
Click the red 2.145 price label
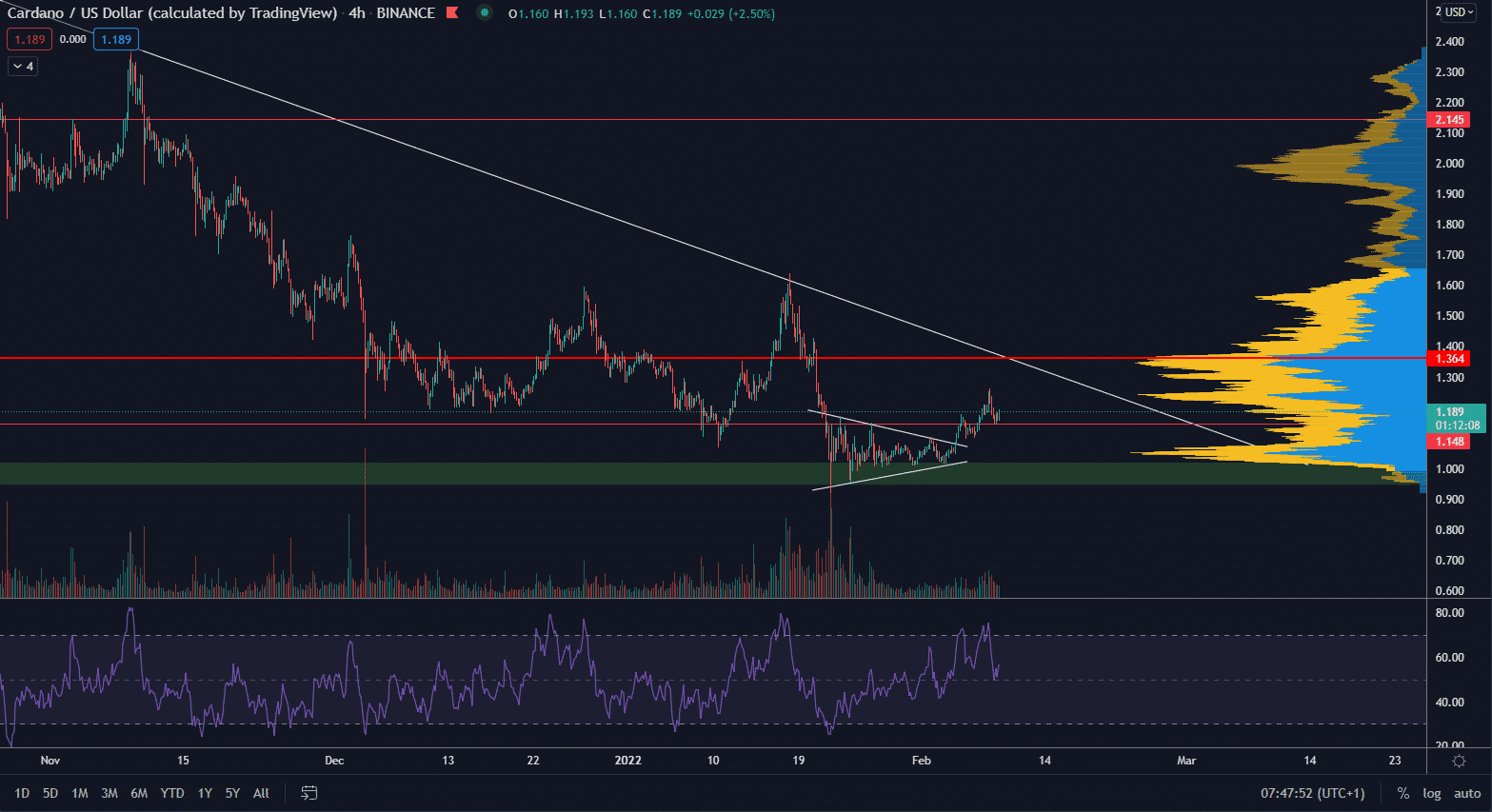point(1449,120)
